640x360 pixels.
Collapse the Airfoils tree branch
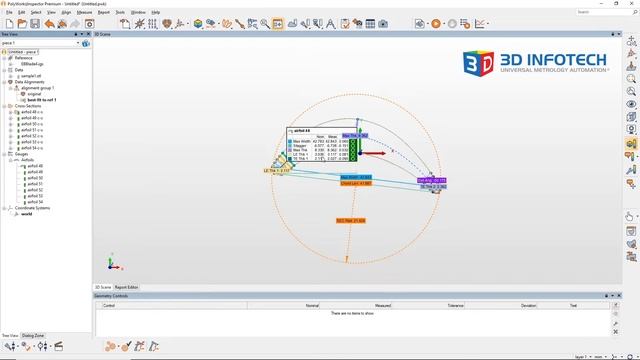(11, 160)
